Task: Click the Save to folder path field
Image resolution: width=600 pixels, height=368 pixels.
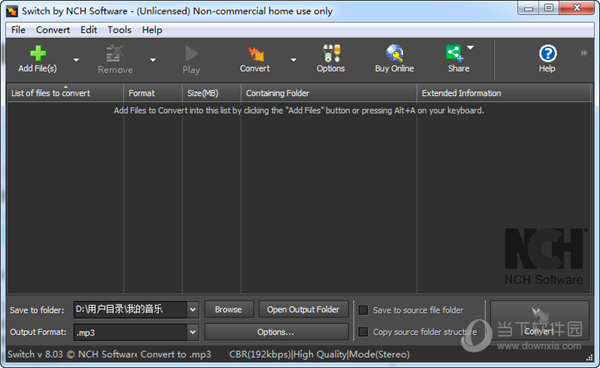Action: 130,309
